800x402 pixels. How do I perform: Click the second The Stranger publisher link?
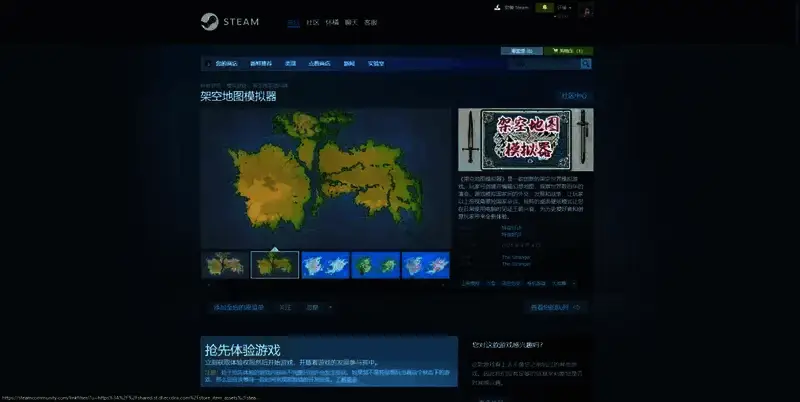tap(516, 264)
